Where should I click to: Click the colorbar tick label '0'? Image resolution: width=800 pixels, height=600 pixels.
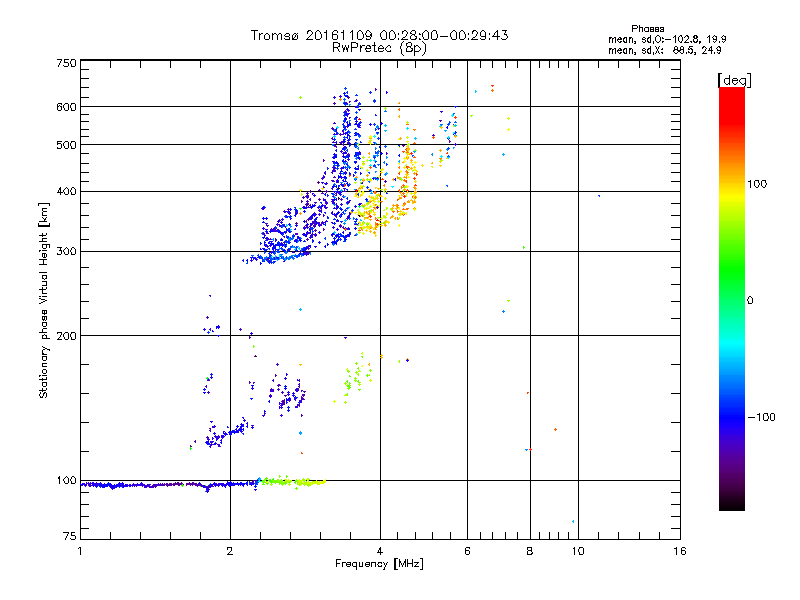click(x=750, y=301)
